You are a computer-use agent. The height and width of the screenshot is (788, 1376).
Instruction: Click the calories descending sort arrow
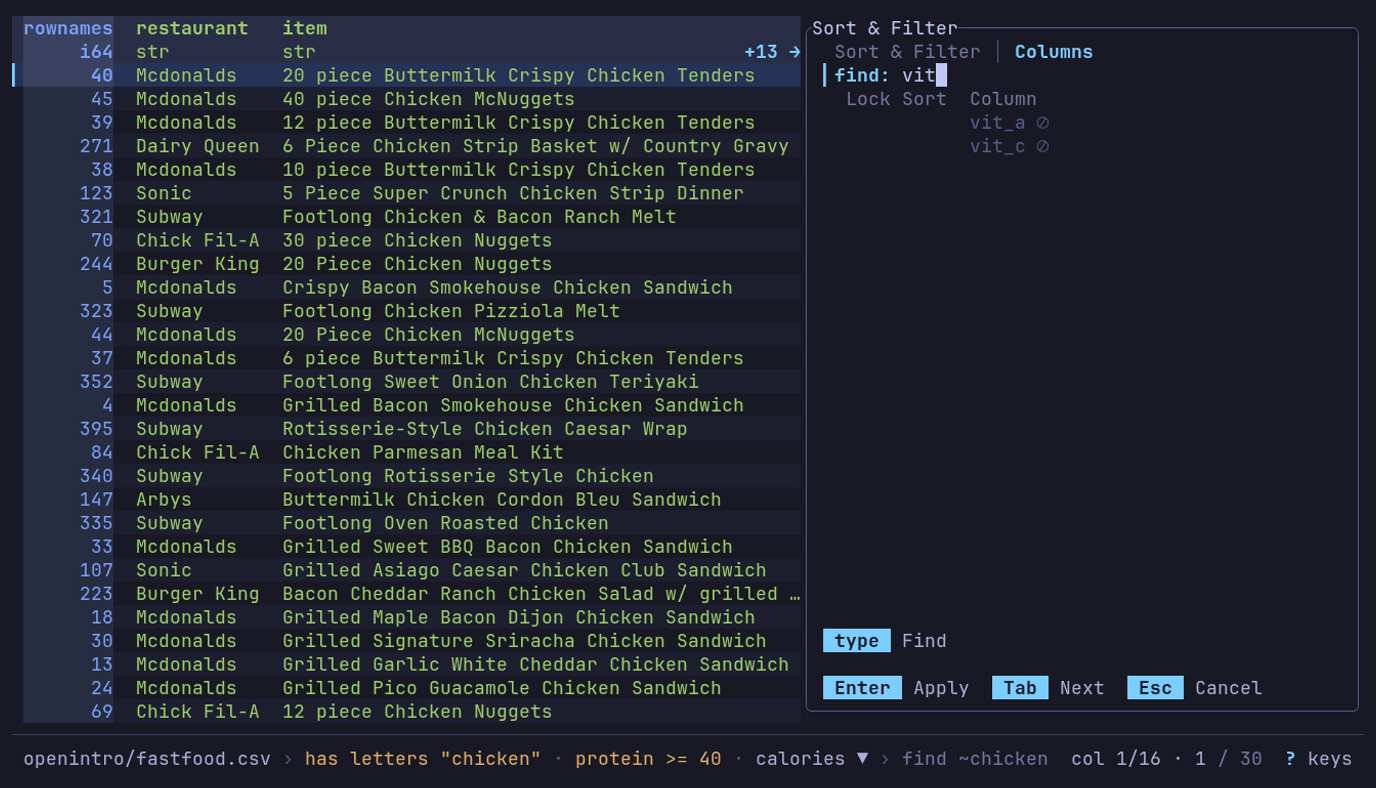(862, 759)
